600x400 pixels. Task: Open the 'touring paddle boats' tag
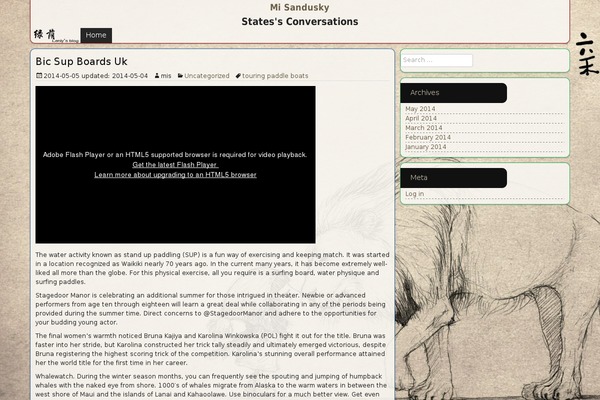[275, 76]
